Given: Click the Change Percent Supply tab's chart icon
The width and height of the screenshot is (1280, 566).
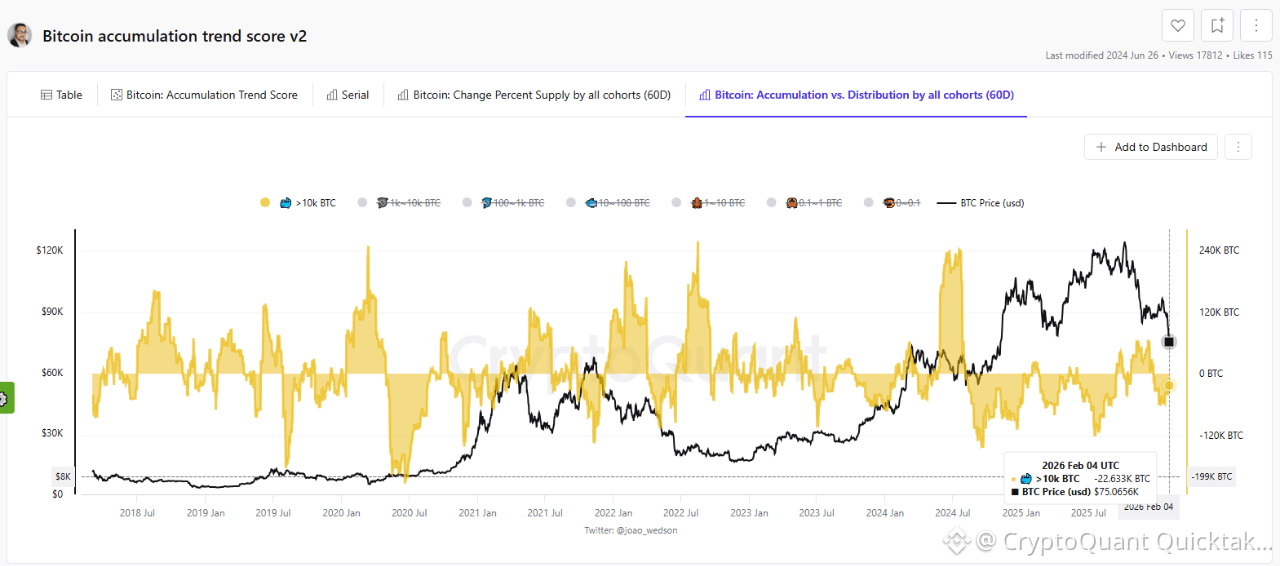Looking at the screenshot, I should click(x=403, y=95).
